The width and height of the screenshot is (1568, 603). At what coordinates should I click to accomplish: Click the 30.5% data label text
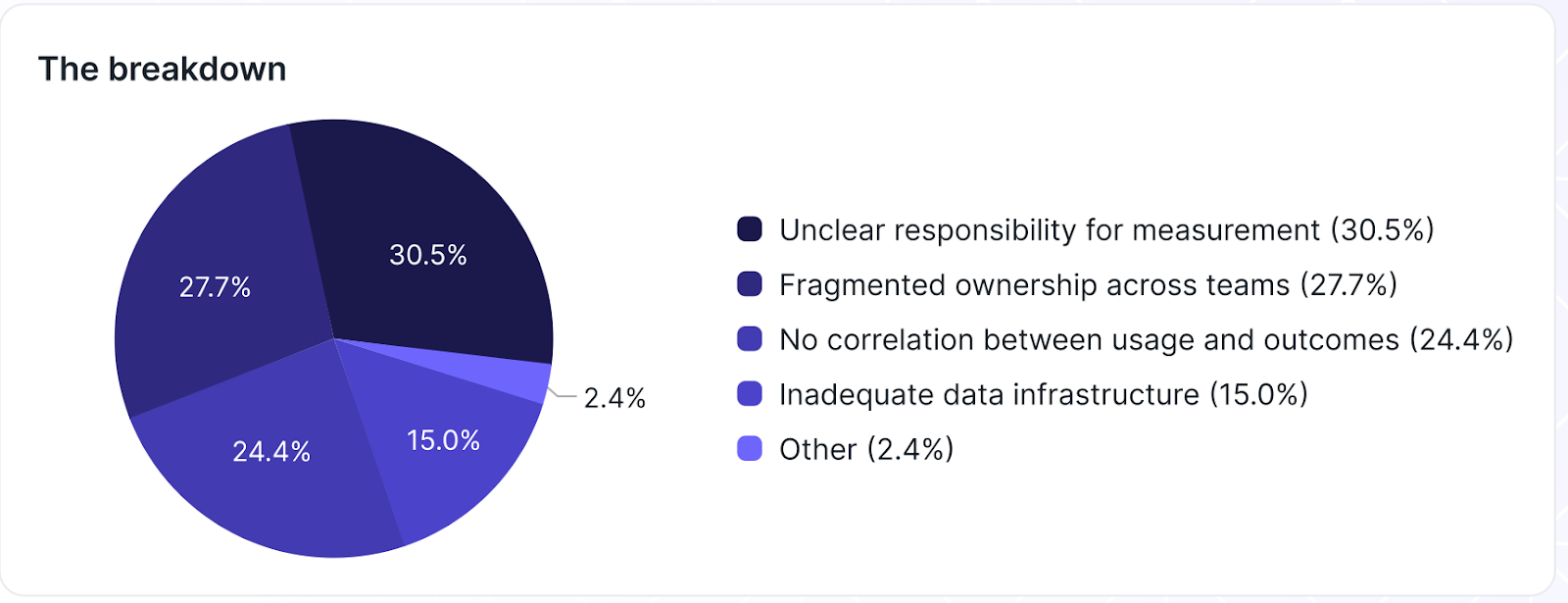pos(428,255)
